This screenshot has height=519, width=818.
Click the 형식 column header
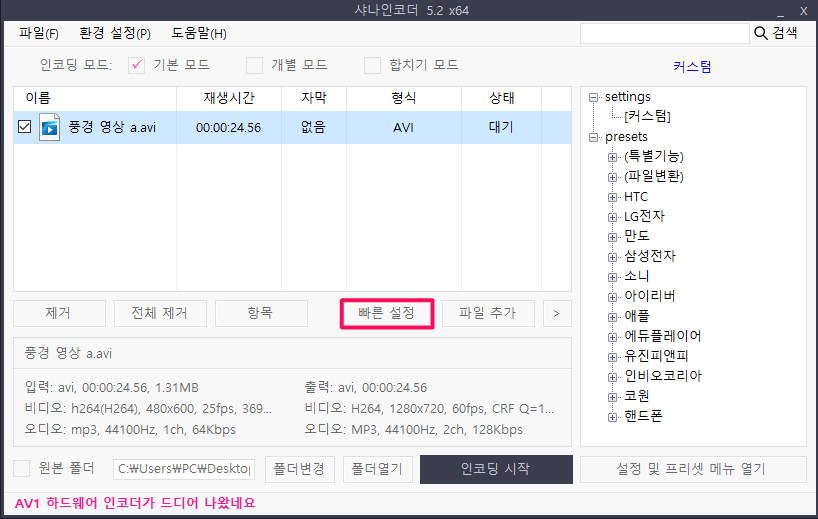point(404,98)
